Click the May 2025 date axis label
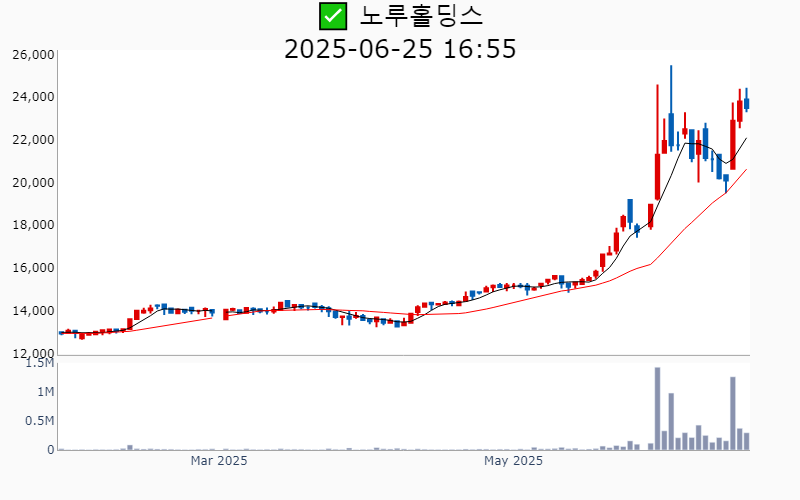This screenshot has width=800, height=500. point(513,461)
